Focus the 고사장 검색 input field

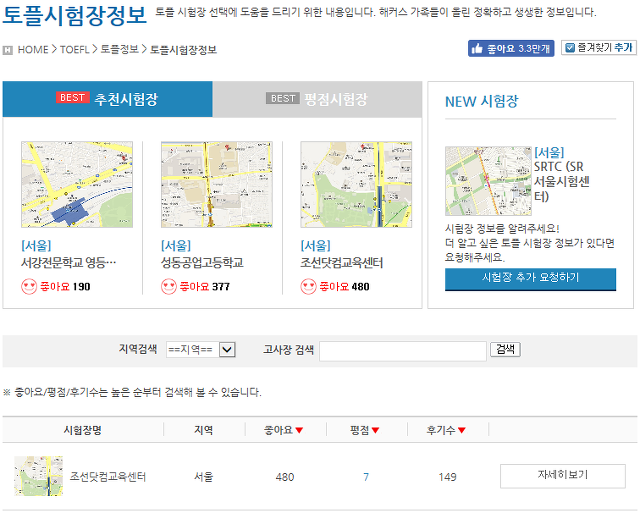pos(402,351)
